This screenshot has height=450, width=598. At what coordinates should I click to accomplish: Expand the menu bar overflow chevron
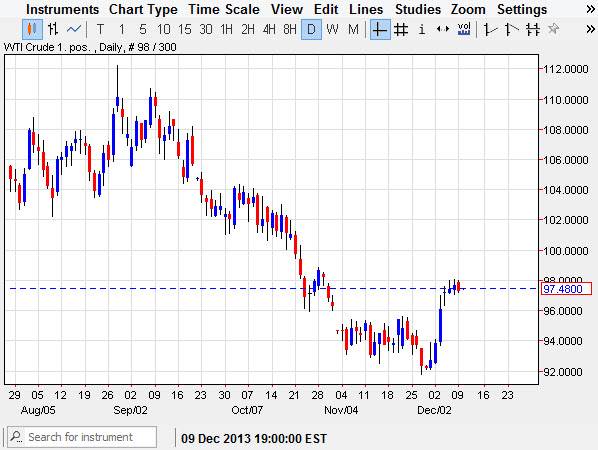[x=590, y=9]
